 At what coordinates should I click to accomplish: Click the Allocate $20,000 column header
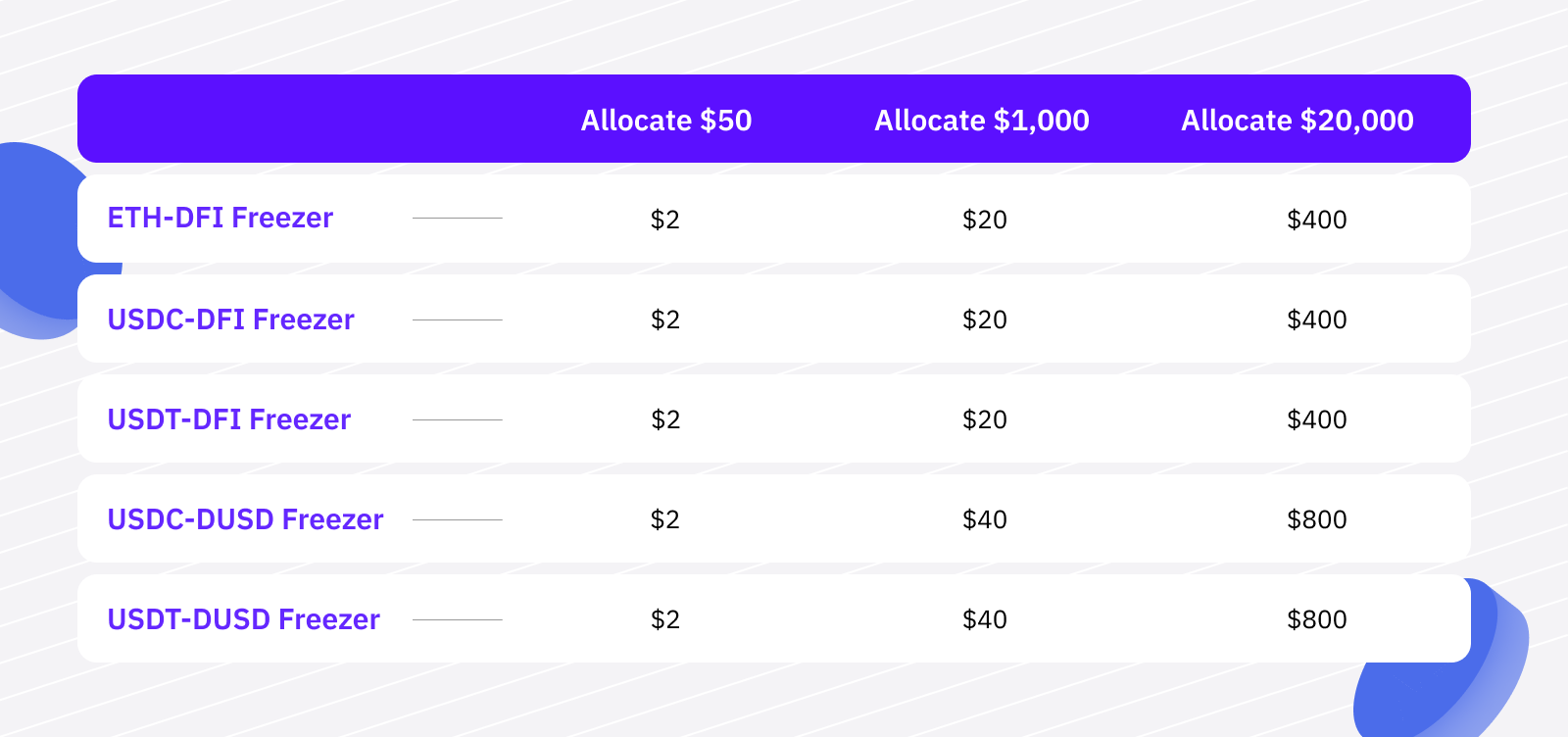[x=1298, y=121]
